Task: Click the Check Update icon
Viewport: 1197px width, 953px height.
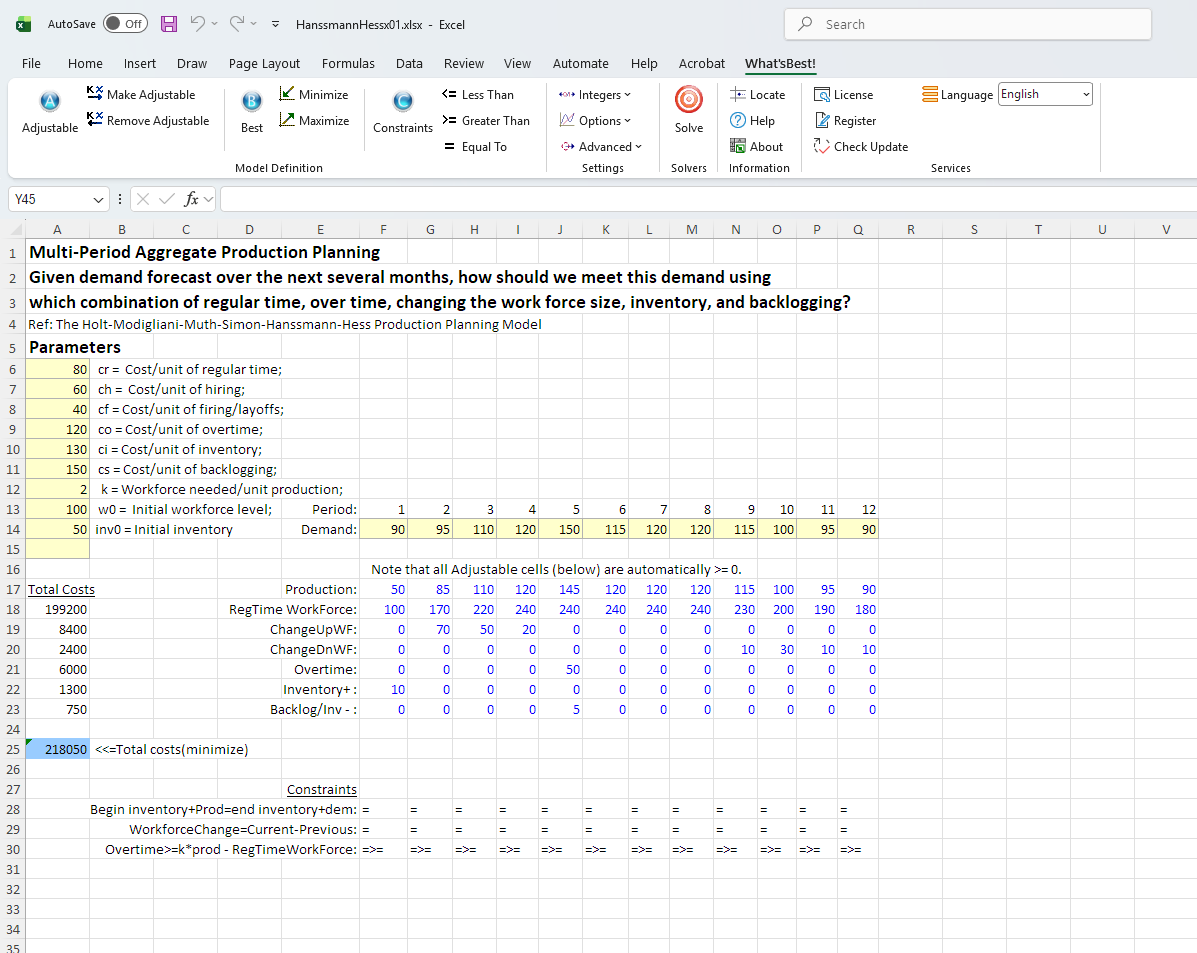Action: point(821,146)
